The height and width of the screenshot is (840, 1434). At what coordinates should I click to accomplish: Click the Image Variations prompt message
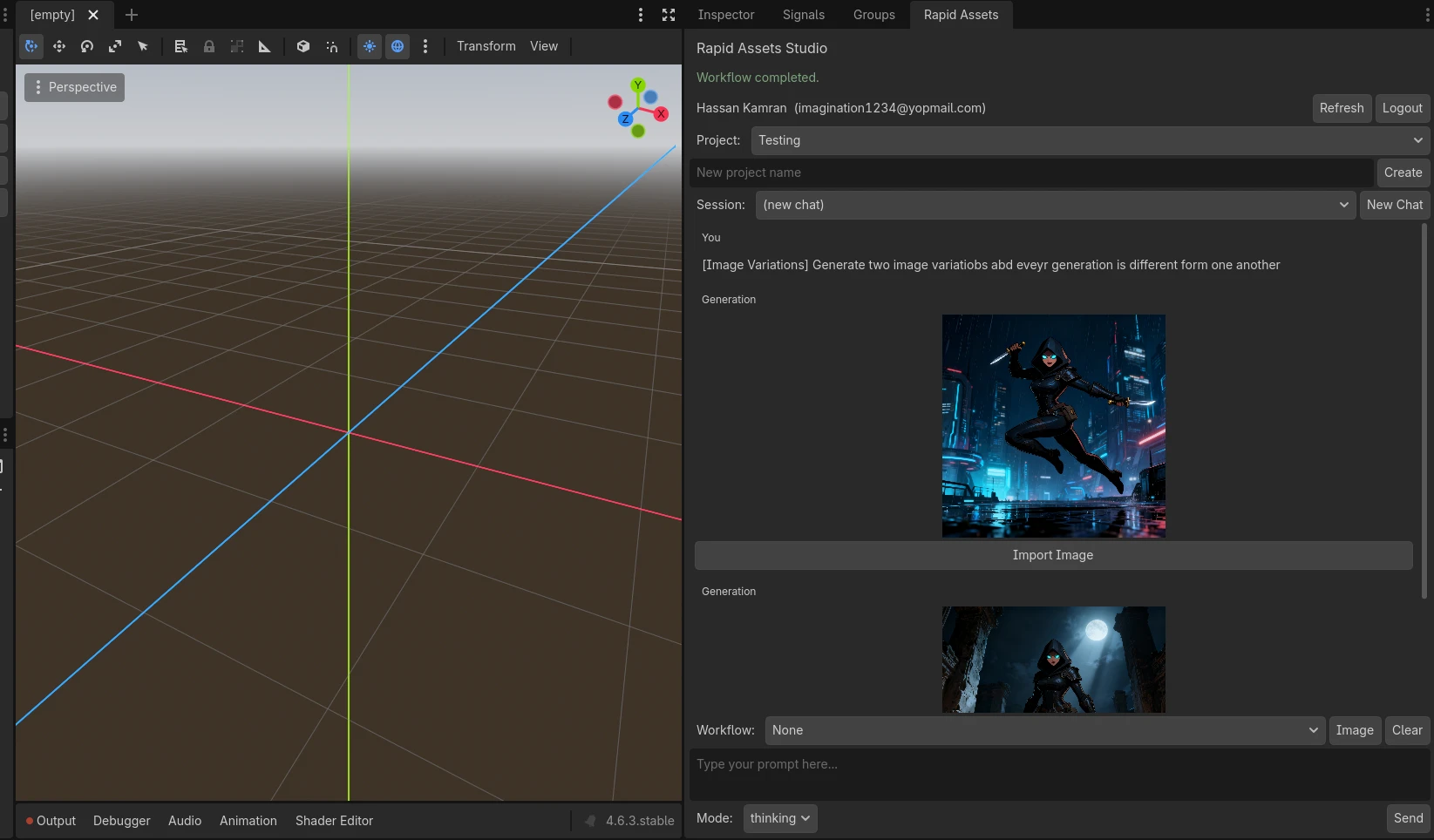991,265
